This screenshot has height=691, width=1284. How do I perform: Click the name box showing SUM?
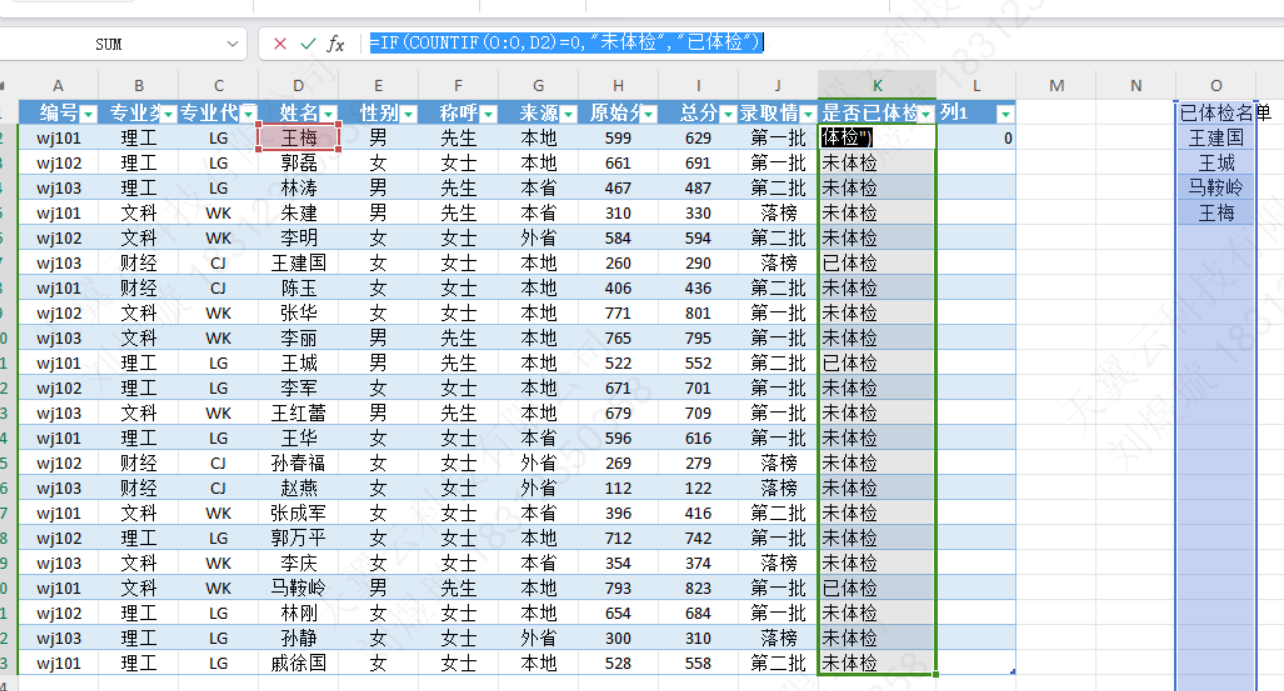pyautogui.click(x=109, y=44)
